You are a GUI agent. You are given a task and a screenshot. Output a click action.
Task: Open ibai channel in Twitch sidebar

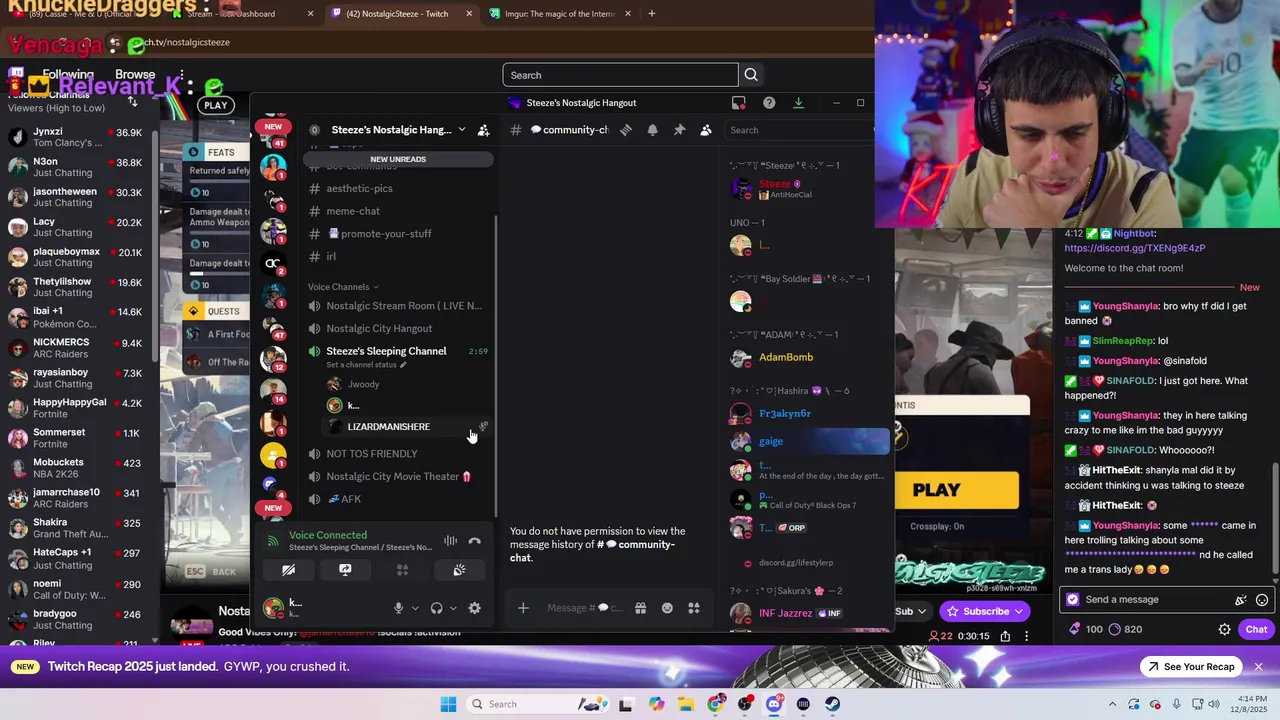pos(78,318)
